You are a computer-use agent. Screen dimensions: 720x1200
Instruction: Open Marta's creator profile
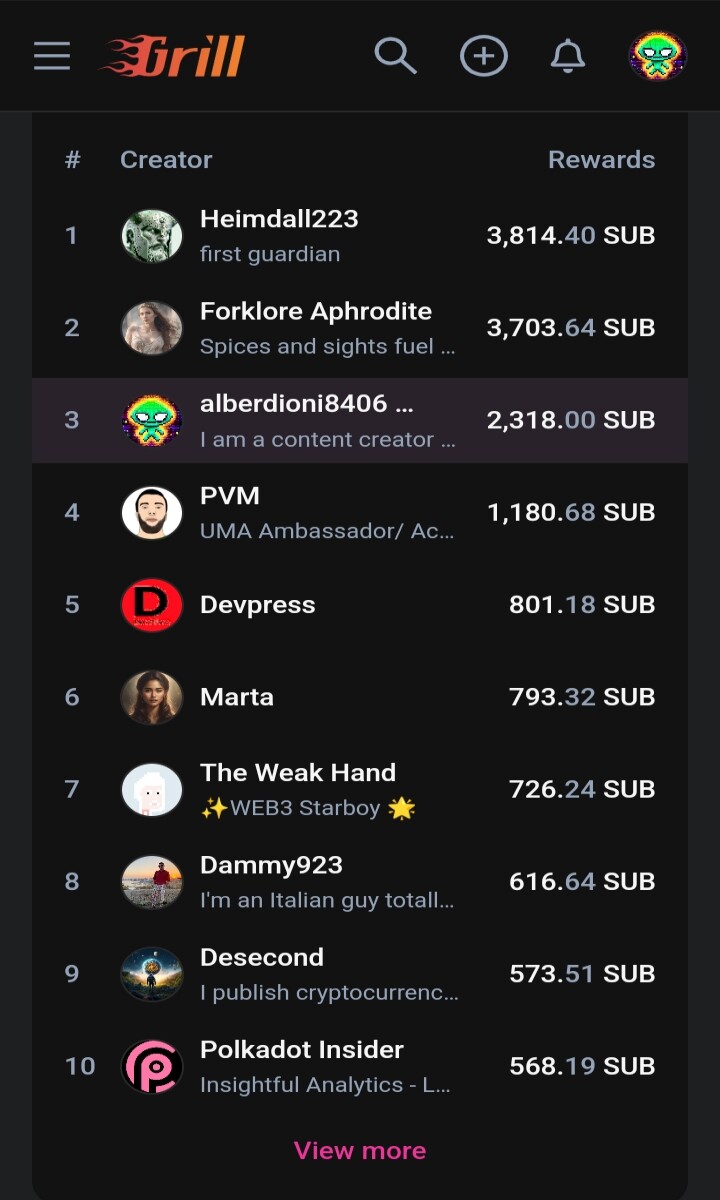(x=237, y=697)
